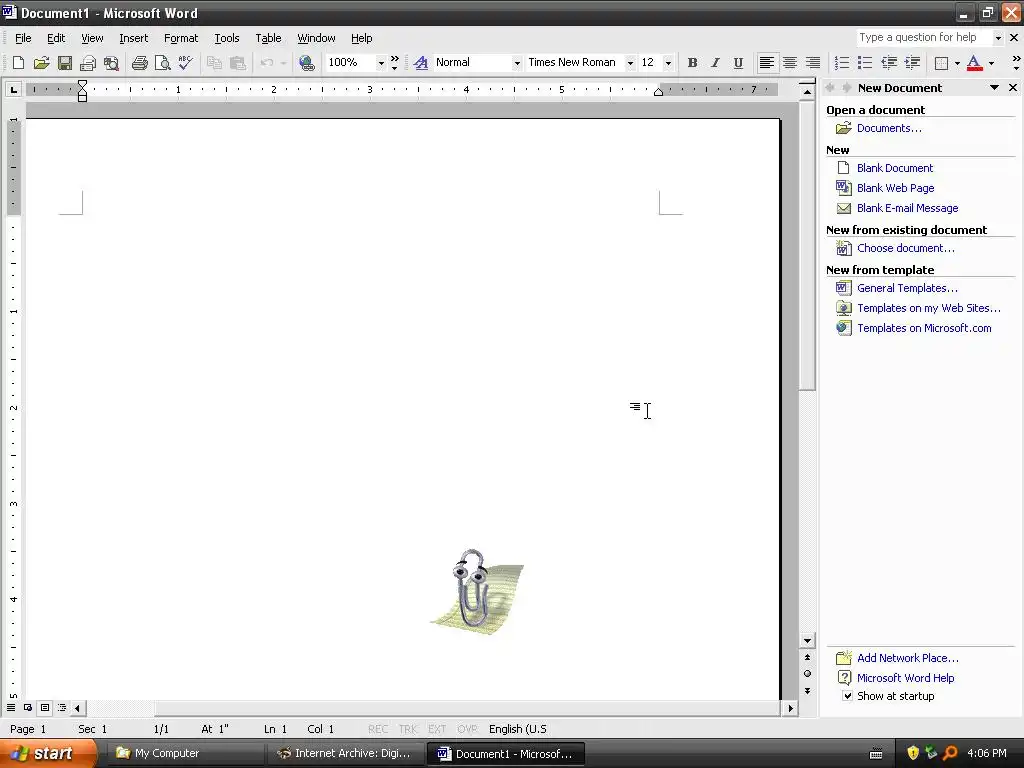Screen dimensions: 1024x768
Task: Switch to Web Layout view icon
Action: pyautogui.click(x=28, y=707)
